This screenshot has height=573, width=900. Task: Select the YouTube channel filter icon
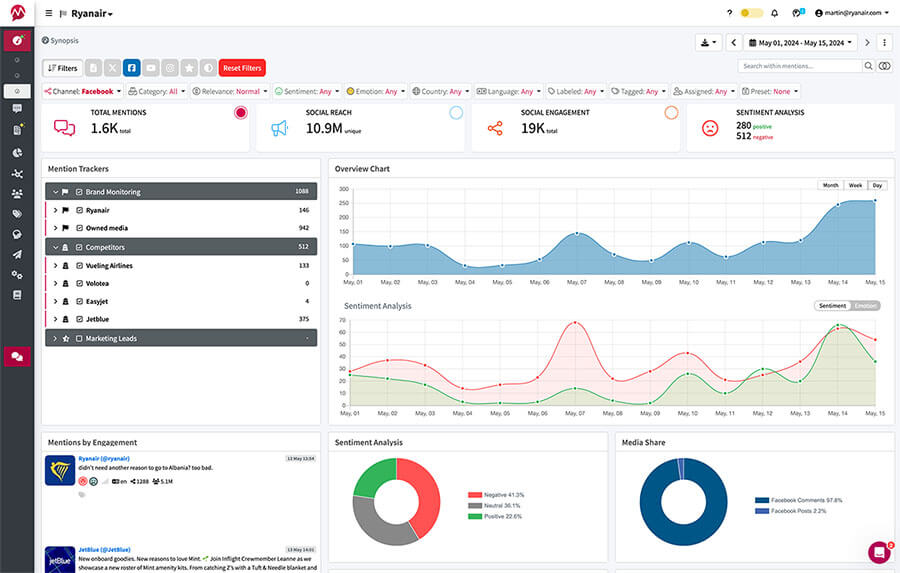(x=151, y=68)
